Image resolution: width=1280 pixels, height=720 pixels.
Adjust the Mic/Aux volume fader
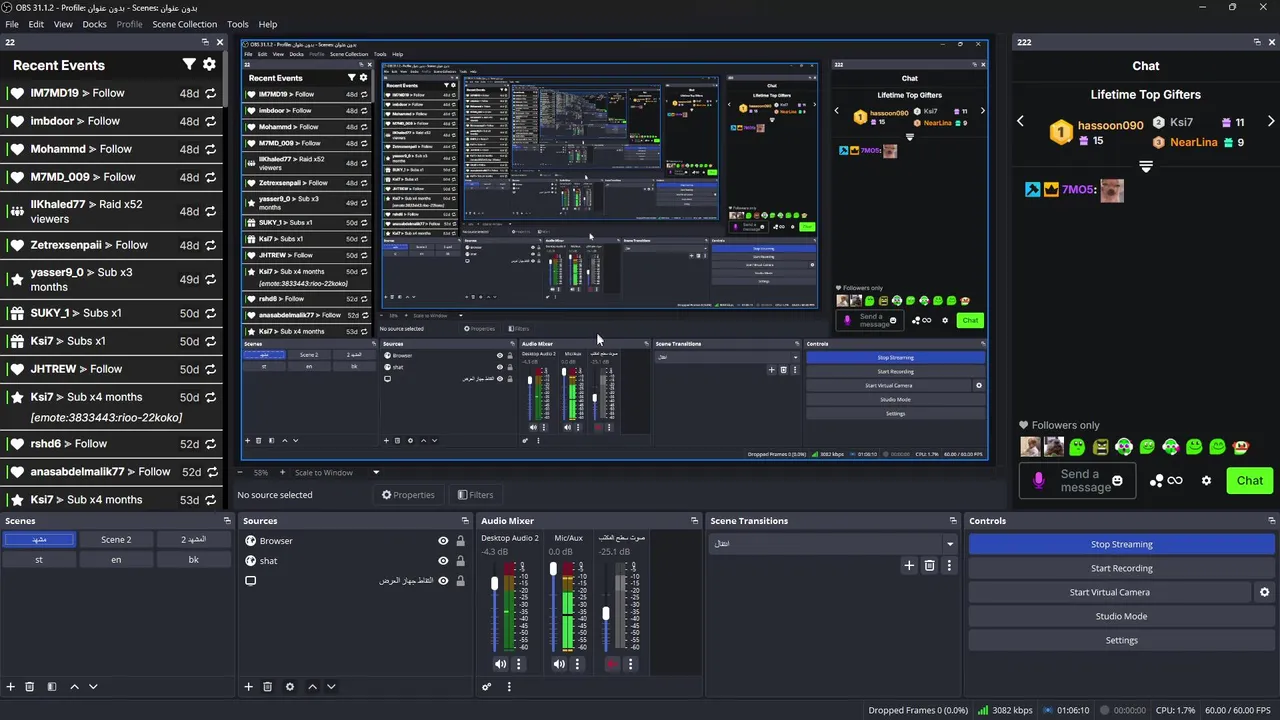[553, 569]
